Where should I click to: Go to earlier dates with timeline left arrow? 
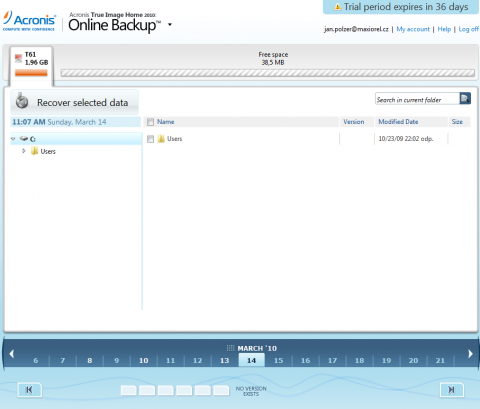pos(12,354)
